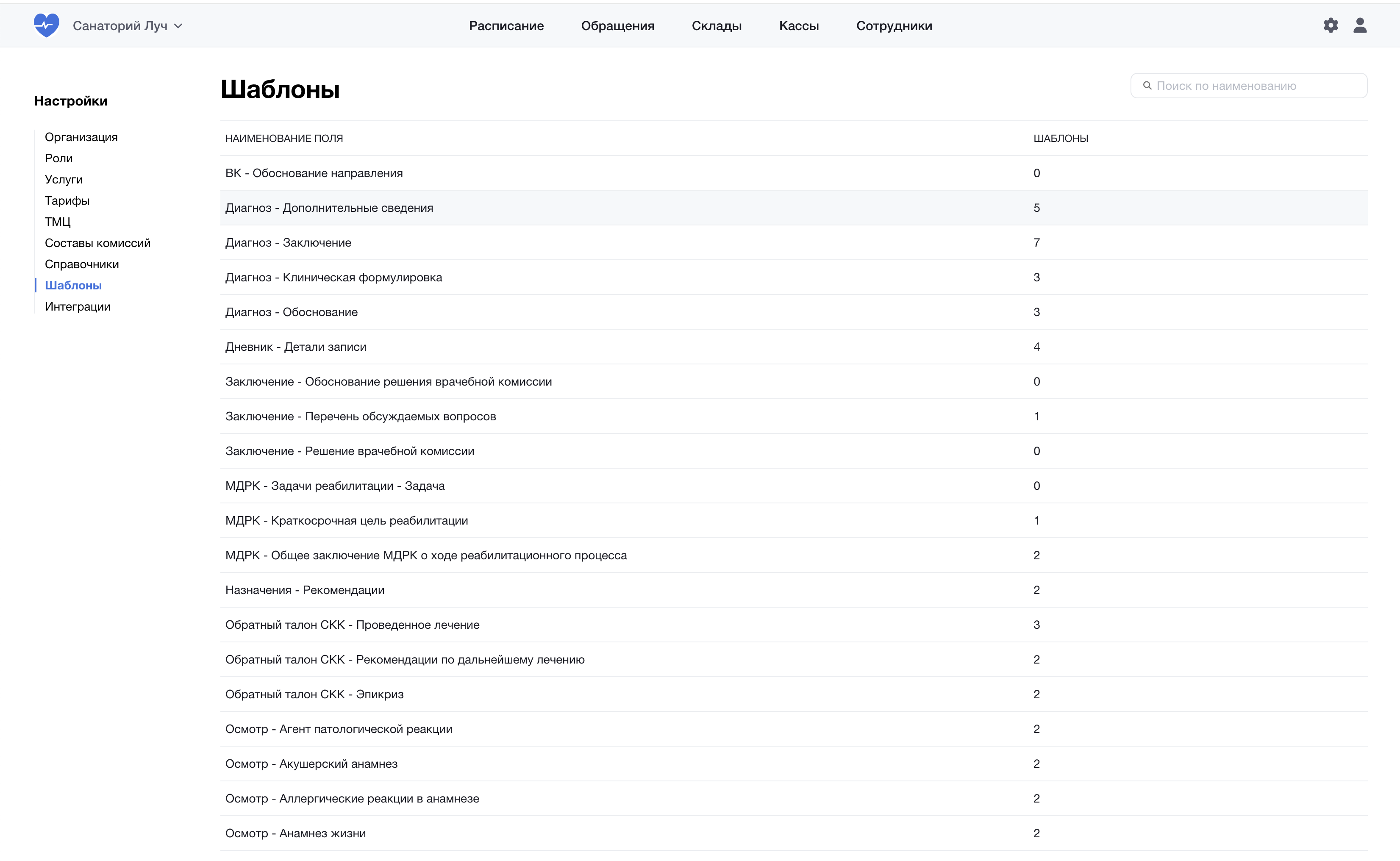
Task: Open the Роли settings page
Action: pyautogui.click(x=58, y=158)
